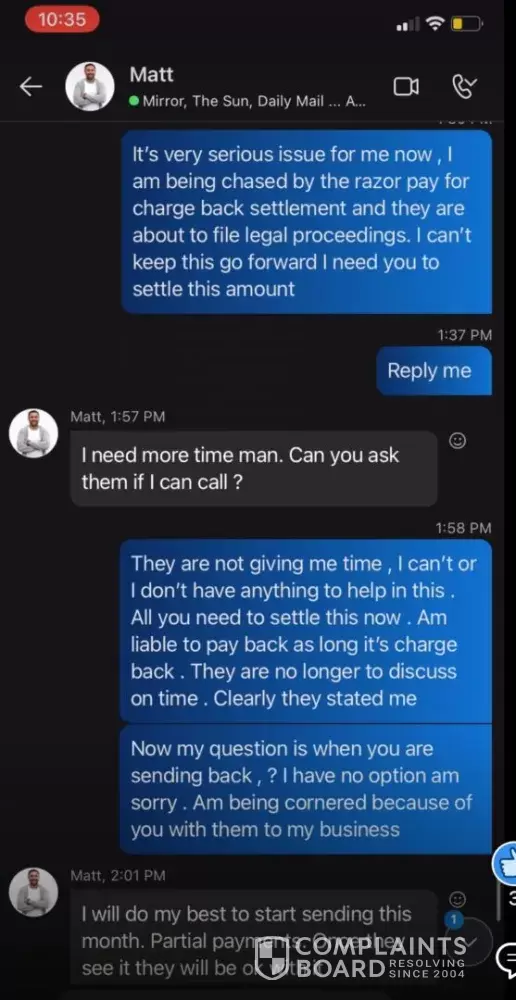Add emoji reaction to the 2:01 PM message
Viewport: 516px width, 1000px height.
[x=457, y=899]
